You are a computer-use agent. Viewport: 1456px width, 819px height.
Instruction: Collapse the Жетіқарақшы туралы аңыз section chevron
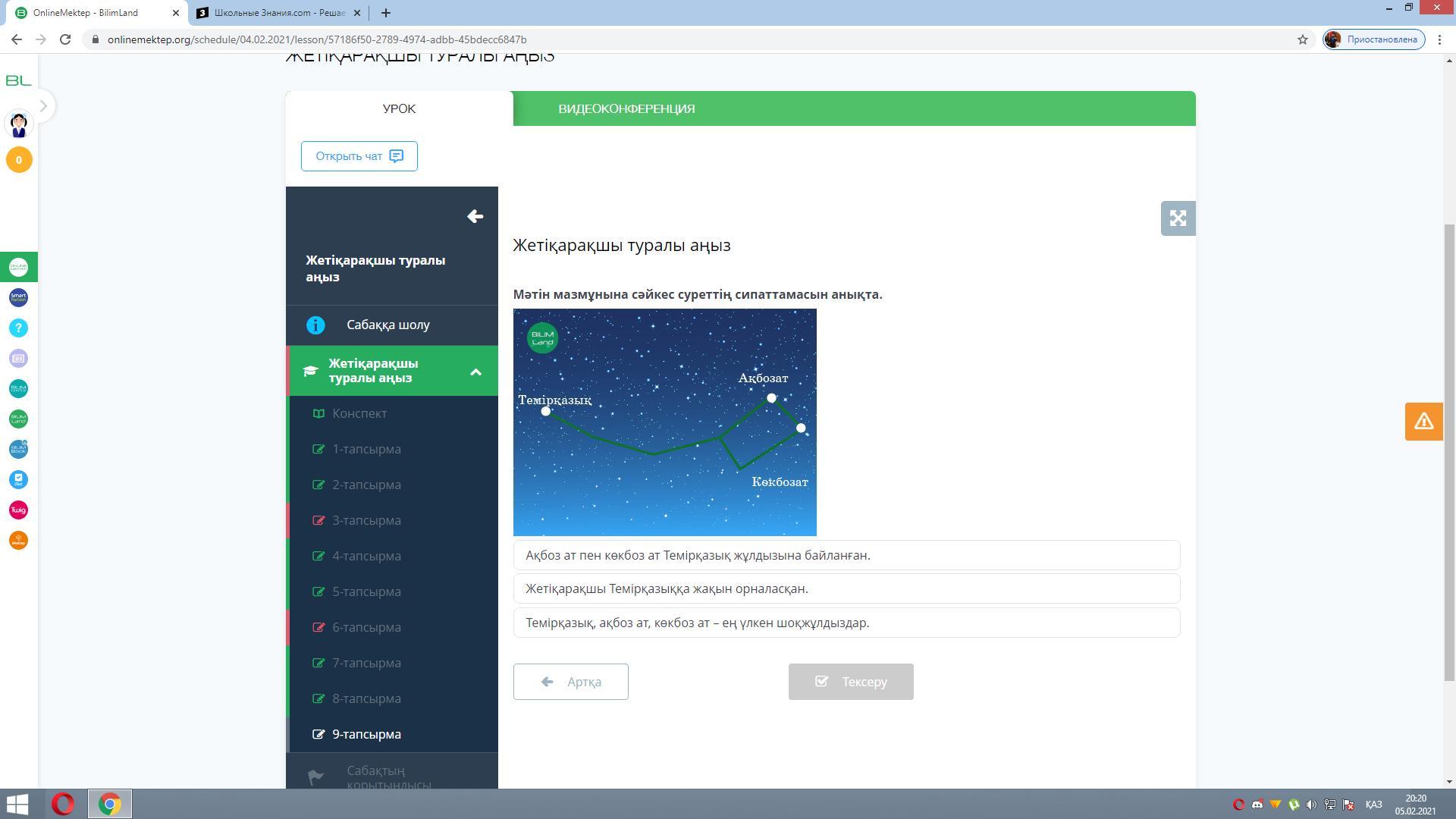475,372
